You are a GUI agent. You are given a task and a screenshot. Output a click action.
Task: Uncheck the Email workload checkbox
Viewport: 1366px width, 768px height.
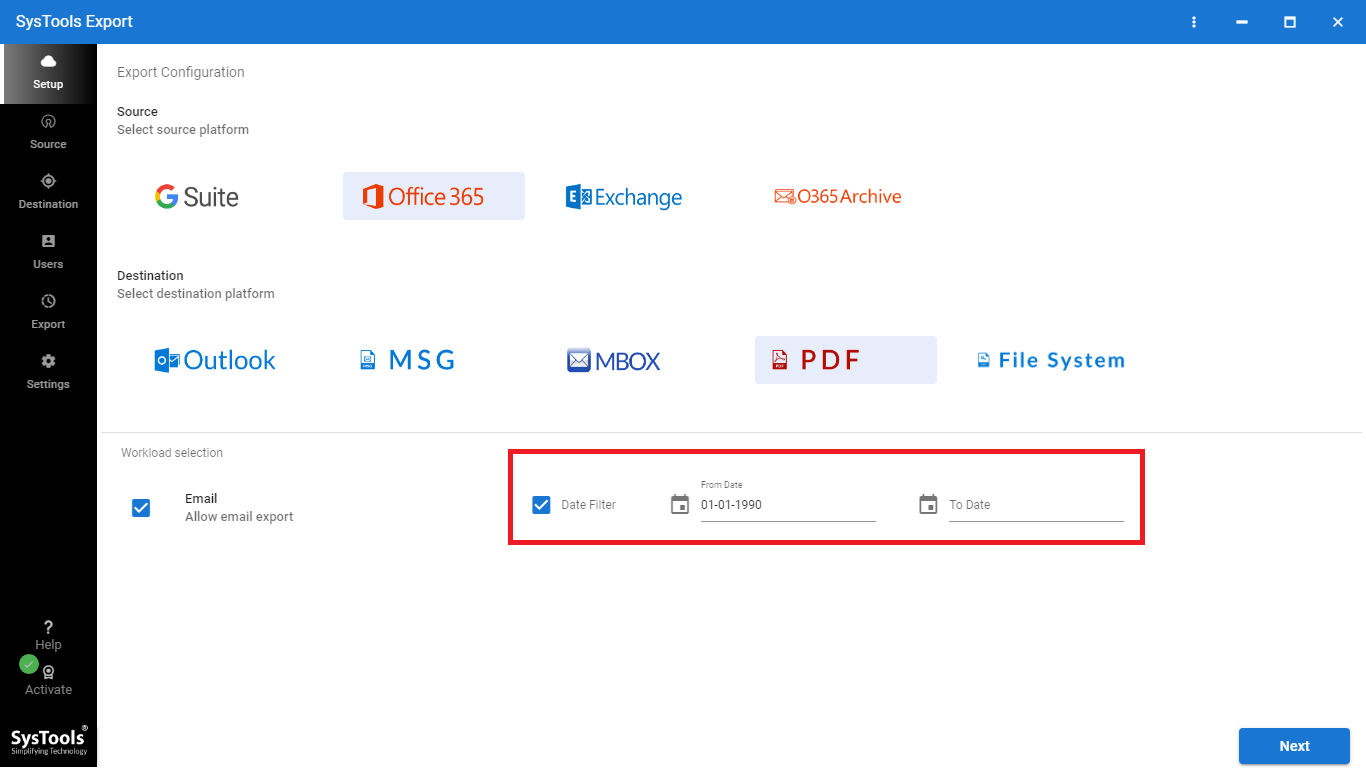[x=141, y=508]
